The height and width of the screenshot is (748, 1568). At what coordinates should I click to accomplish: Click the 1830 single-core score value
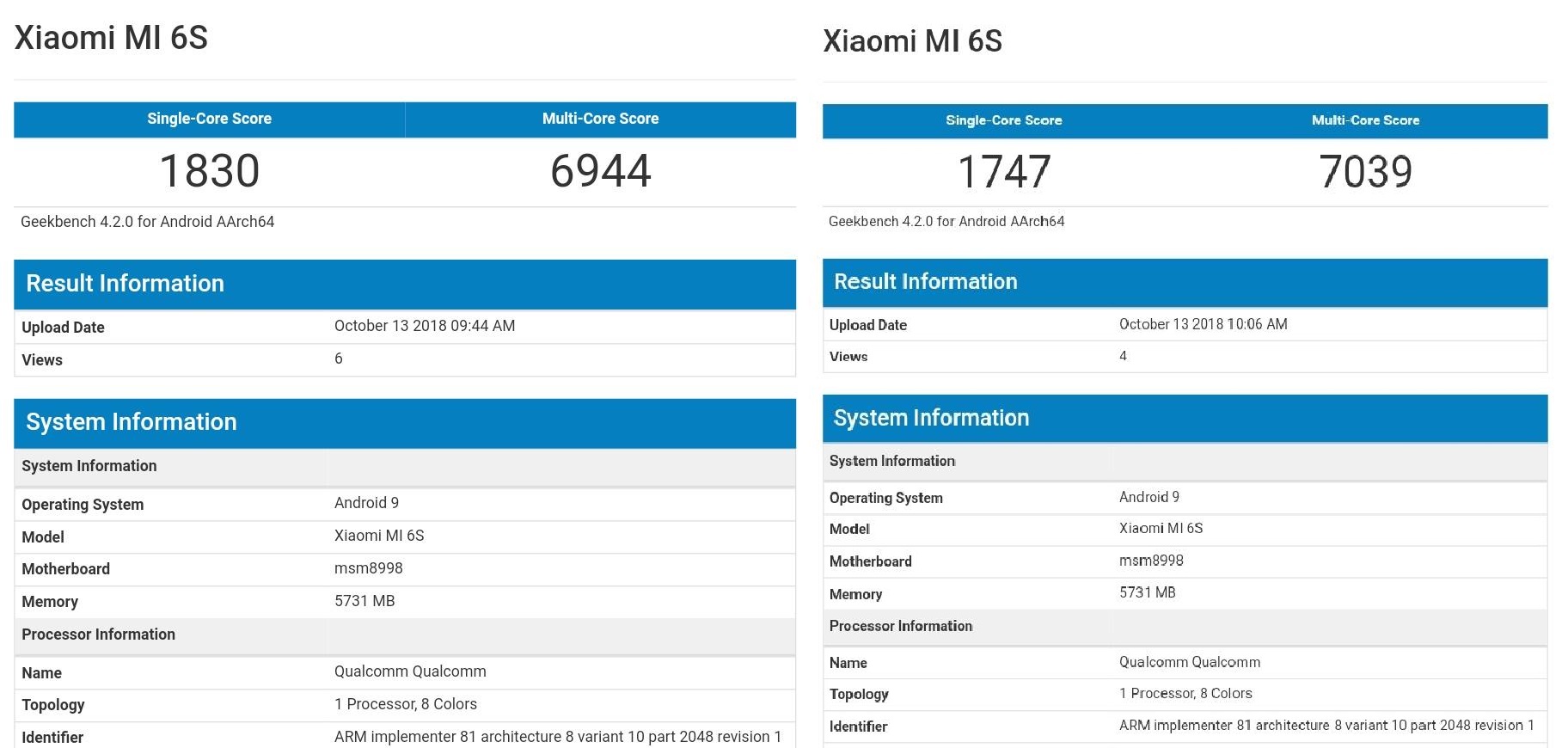tap(210, 170)
